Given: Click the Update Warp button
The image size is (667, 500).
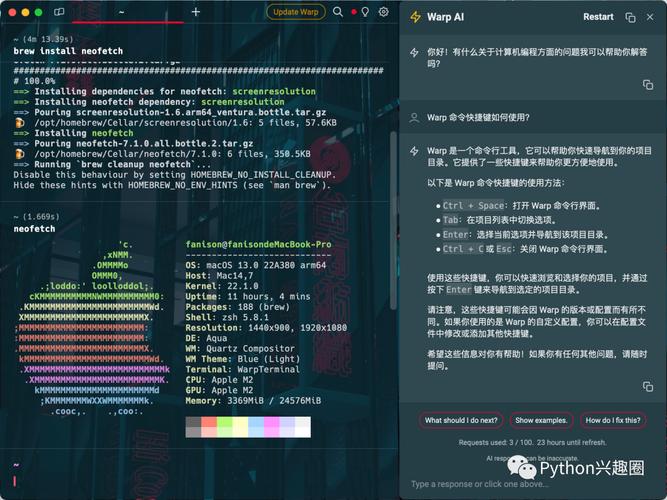Looking at the screenshot, I should click(x=296, y=12).
